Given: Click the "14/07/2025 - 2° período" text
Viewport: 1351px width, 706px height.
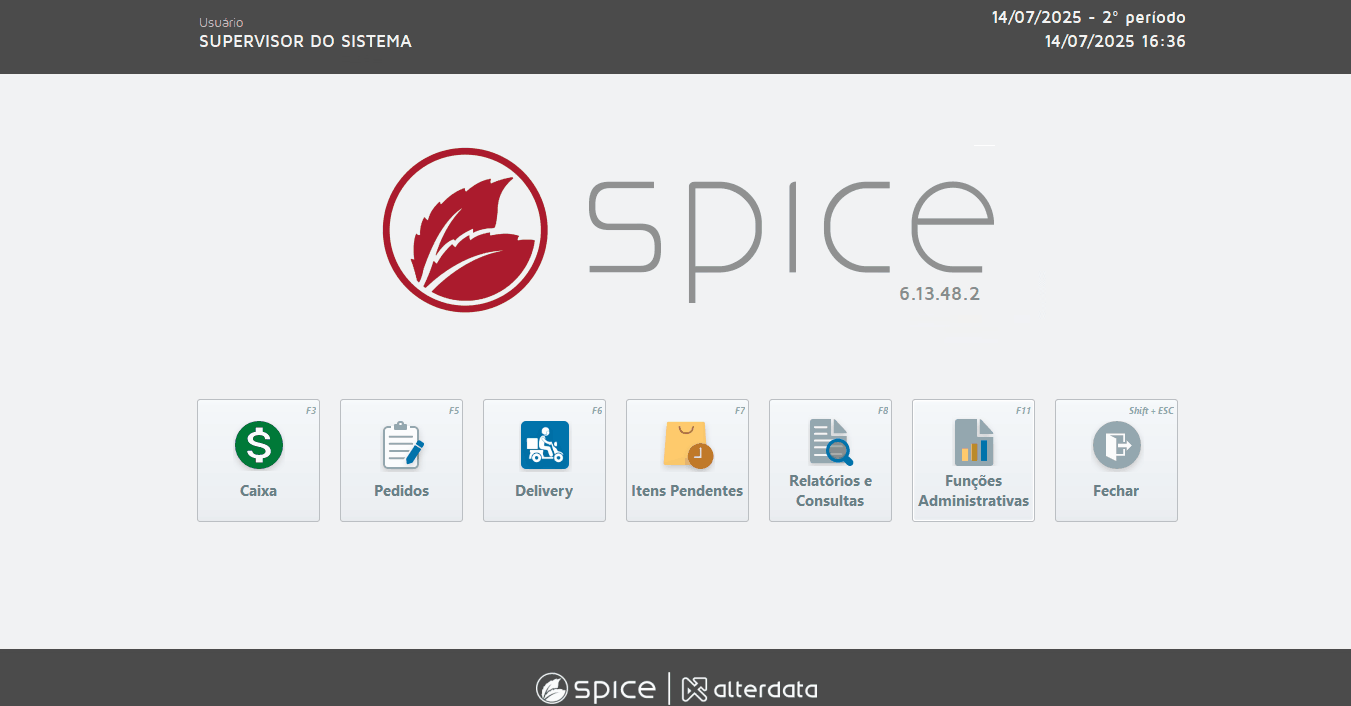Looking at the screenshot, I should (x=1089, y=18).
